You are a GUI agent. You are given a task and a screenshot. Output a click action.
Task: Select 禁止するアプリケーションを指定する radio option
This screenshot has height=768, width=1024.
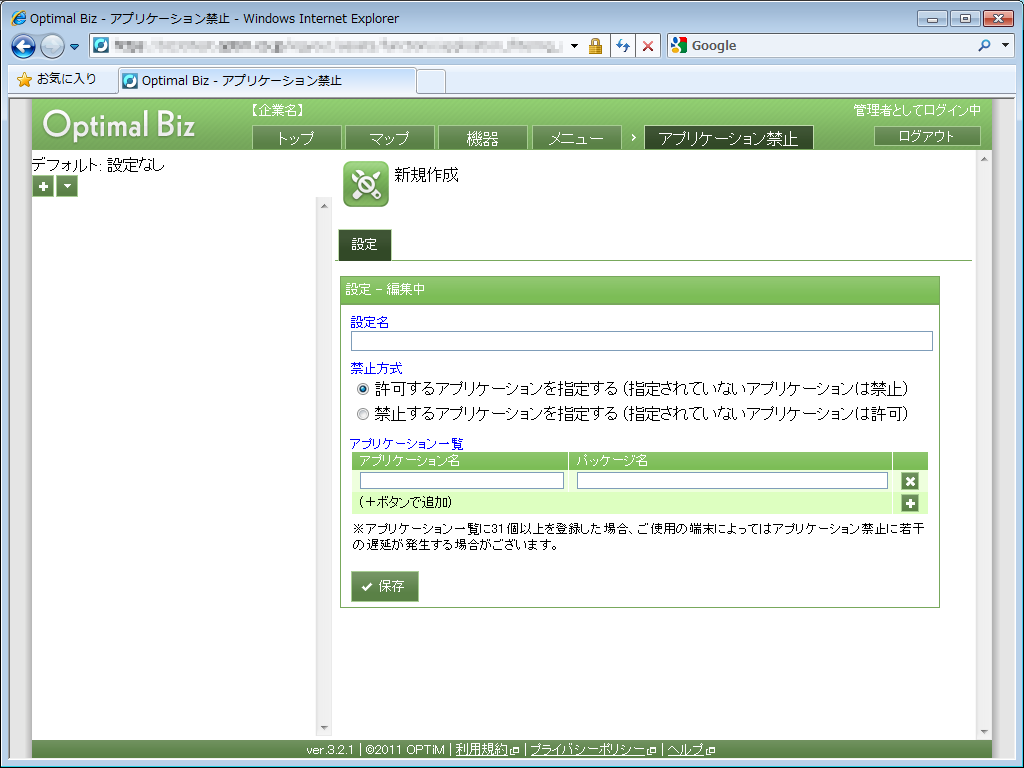[362, 414]
